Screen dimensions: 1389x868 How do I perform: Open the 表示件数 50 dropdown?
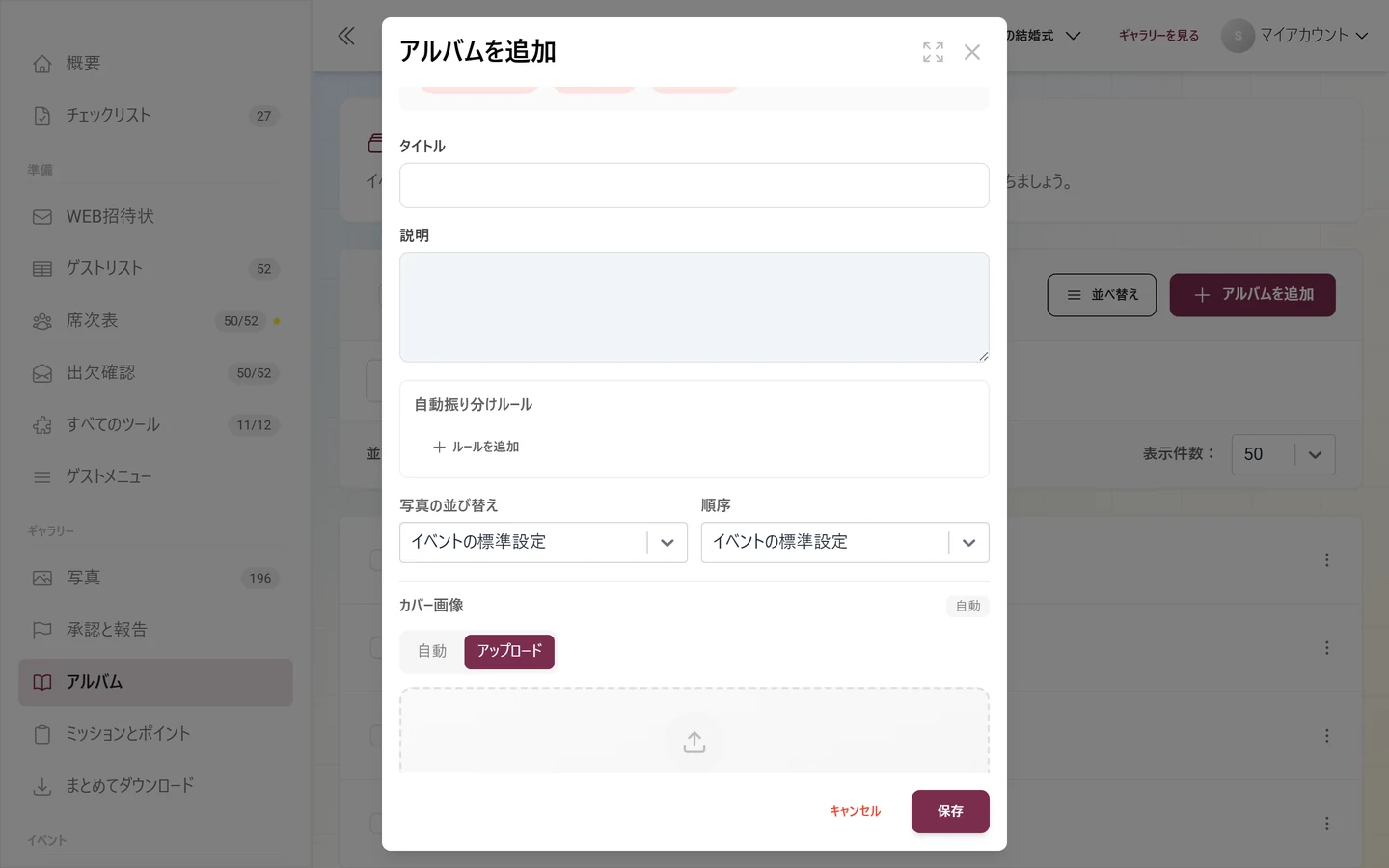1283,454
